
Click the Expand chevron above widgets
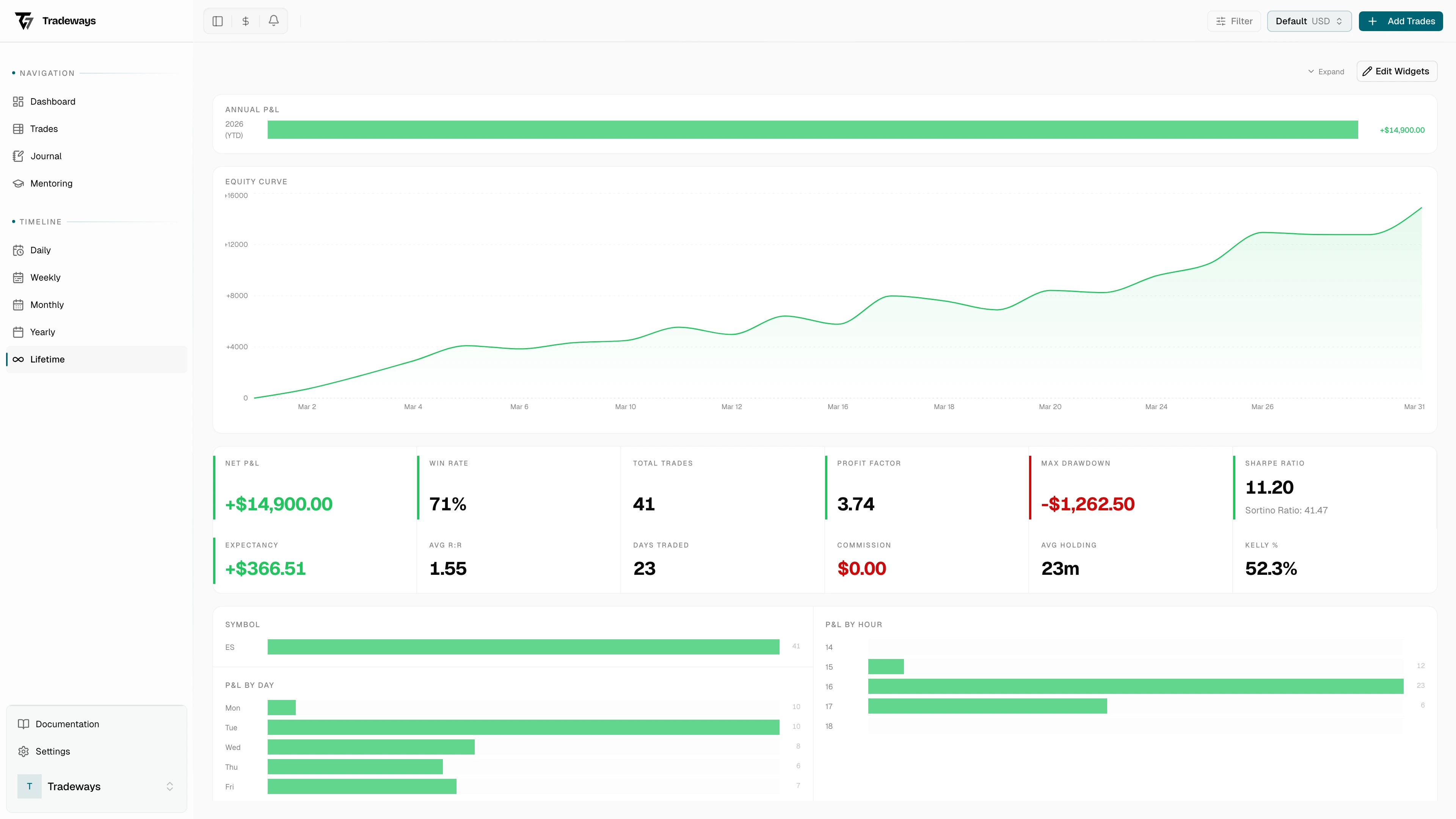[1326, 72]
